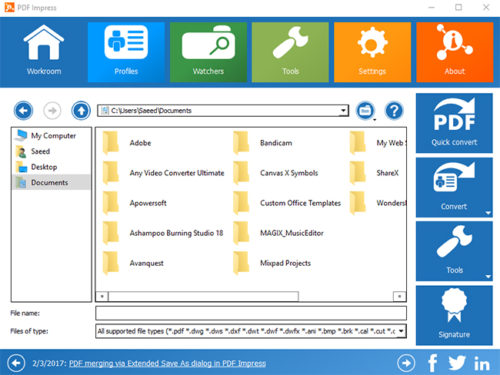
Task: Select the My Web folder
Action: tap(378, 143)
